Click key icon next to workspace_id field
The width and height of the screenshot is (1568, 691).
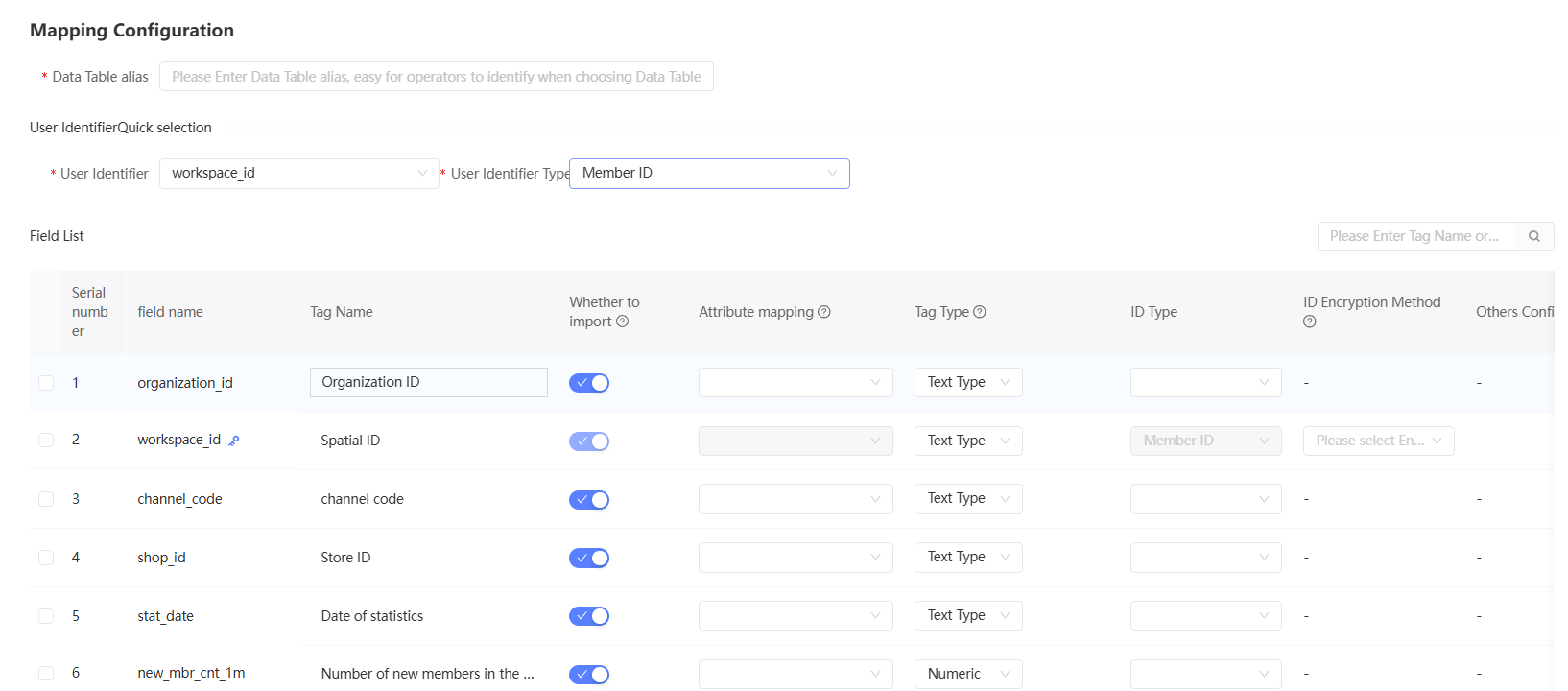233,441
